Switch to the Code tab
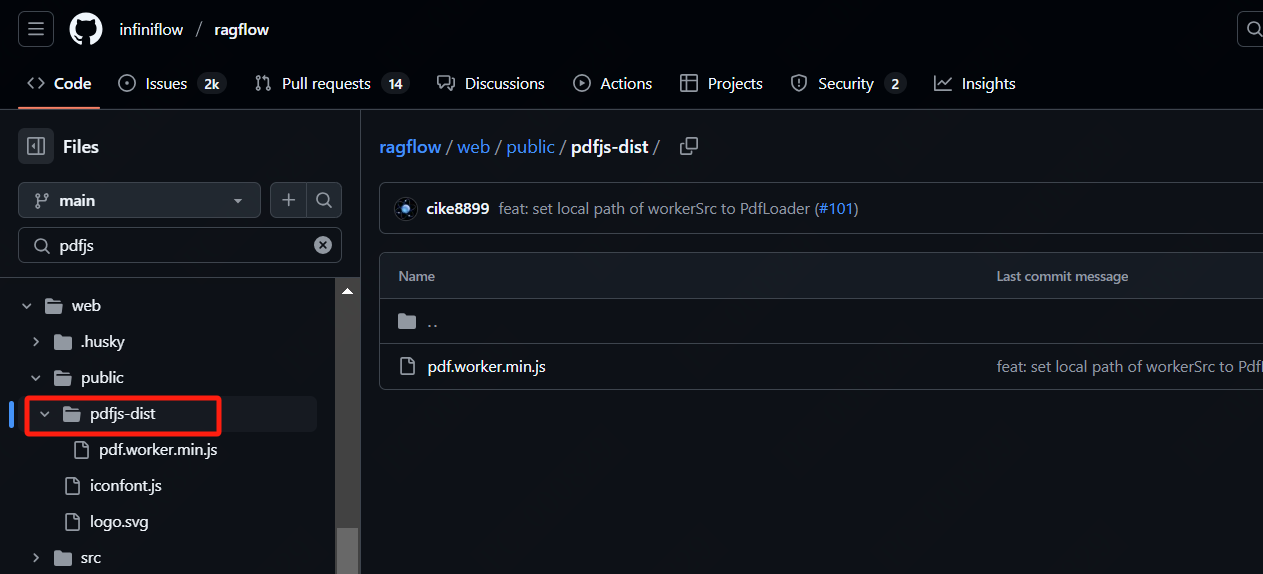1263x574 pixels. point(59,84)
